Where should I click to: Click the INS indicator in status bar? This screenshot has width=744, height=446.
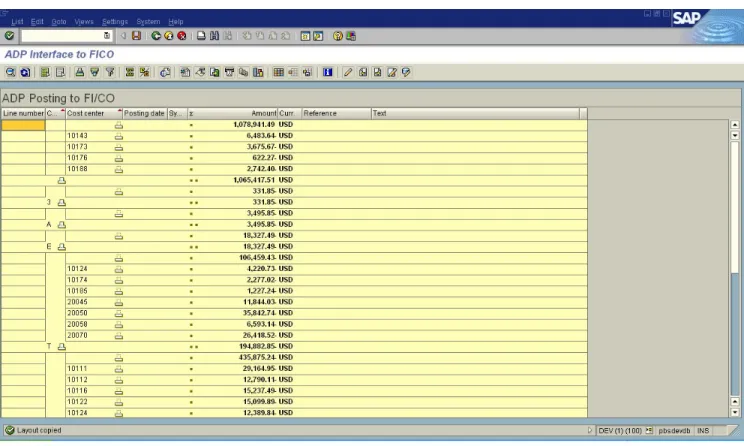point(703,431)
